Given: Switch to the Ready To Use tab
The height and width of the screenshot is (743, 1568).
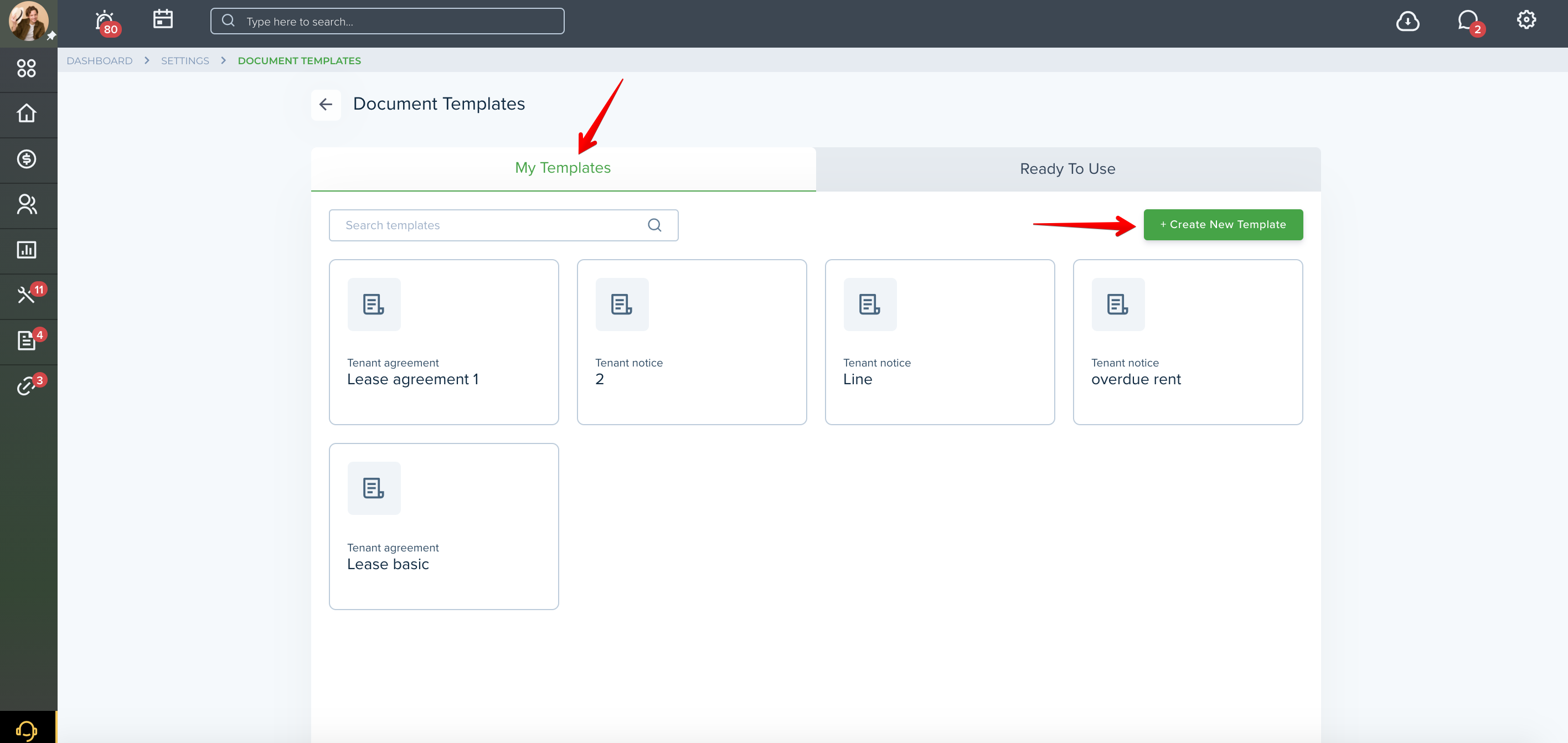Looking at the screenshot, I should pos(1067,169).
